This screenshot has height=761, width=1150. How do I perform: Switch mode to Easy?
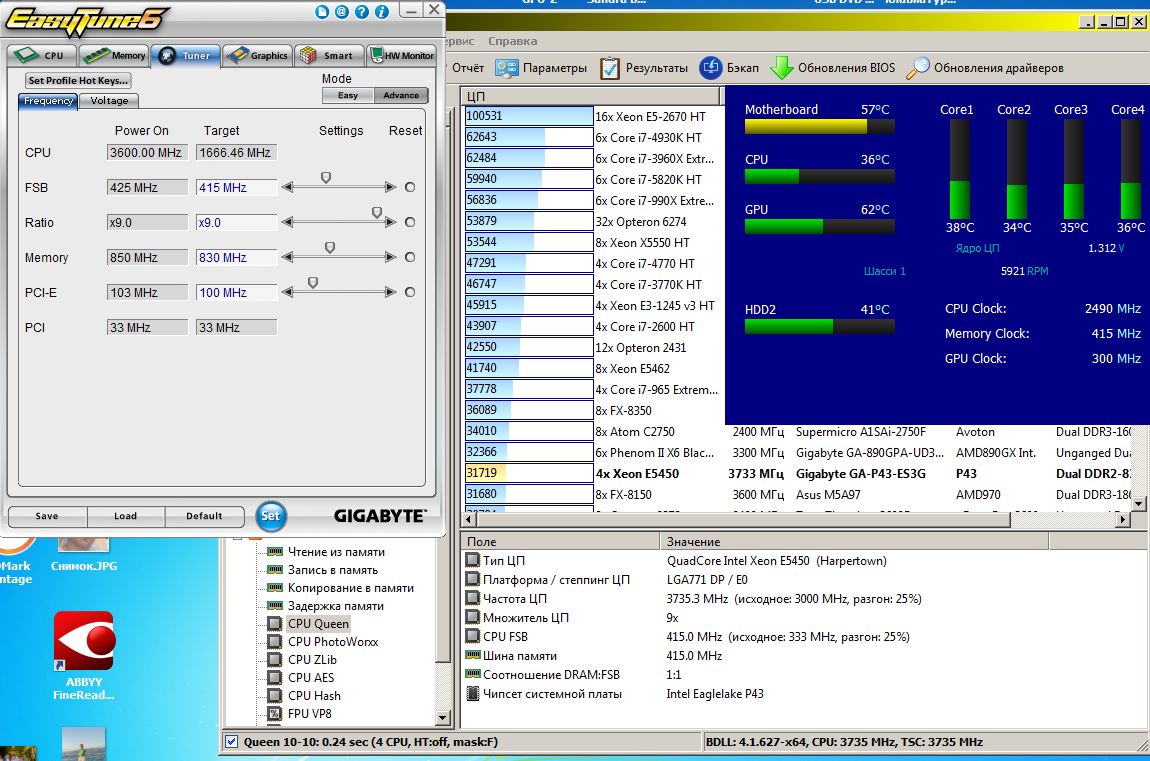pos(348,95)
